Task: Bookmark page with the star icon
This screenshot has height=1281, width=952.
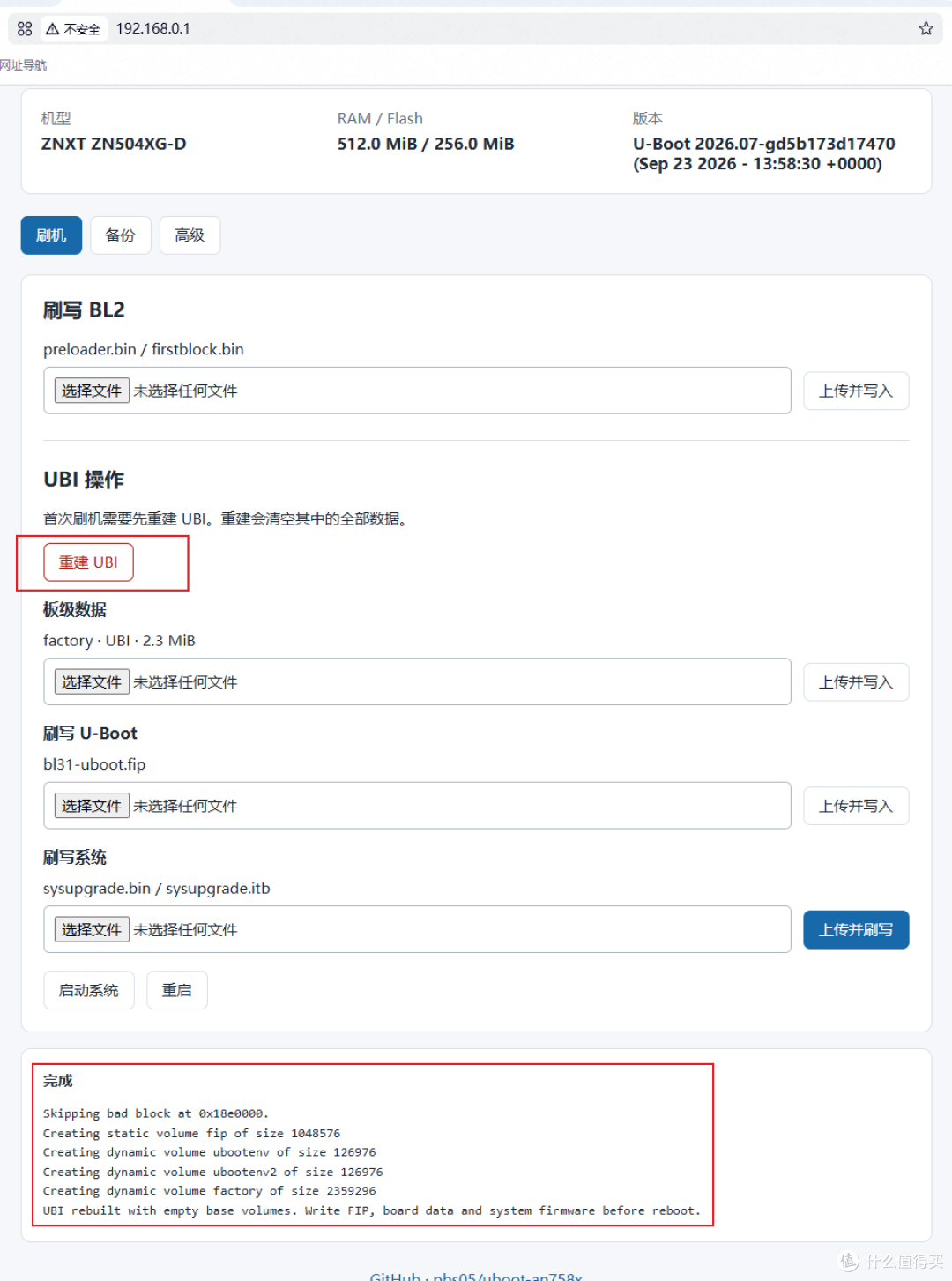Action: [926, 29]
